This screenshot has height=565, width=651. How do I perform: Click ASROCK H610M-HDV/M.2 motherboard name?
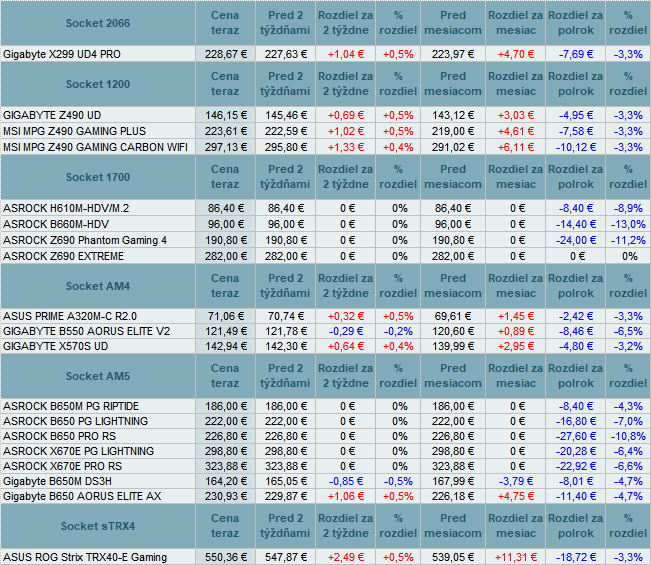66,208
